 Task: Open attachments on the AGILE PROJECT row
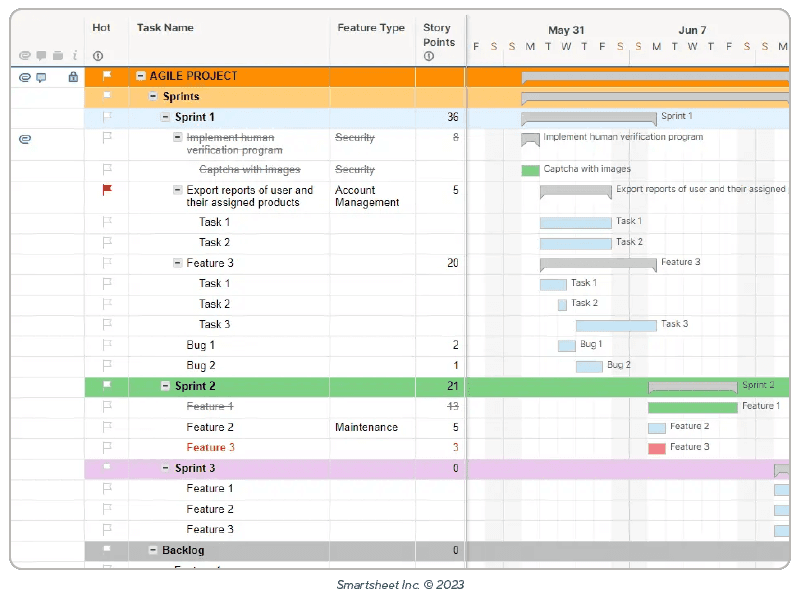click(x=24, y=77)
